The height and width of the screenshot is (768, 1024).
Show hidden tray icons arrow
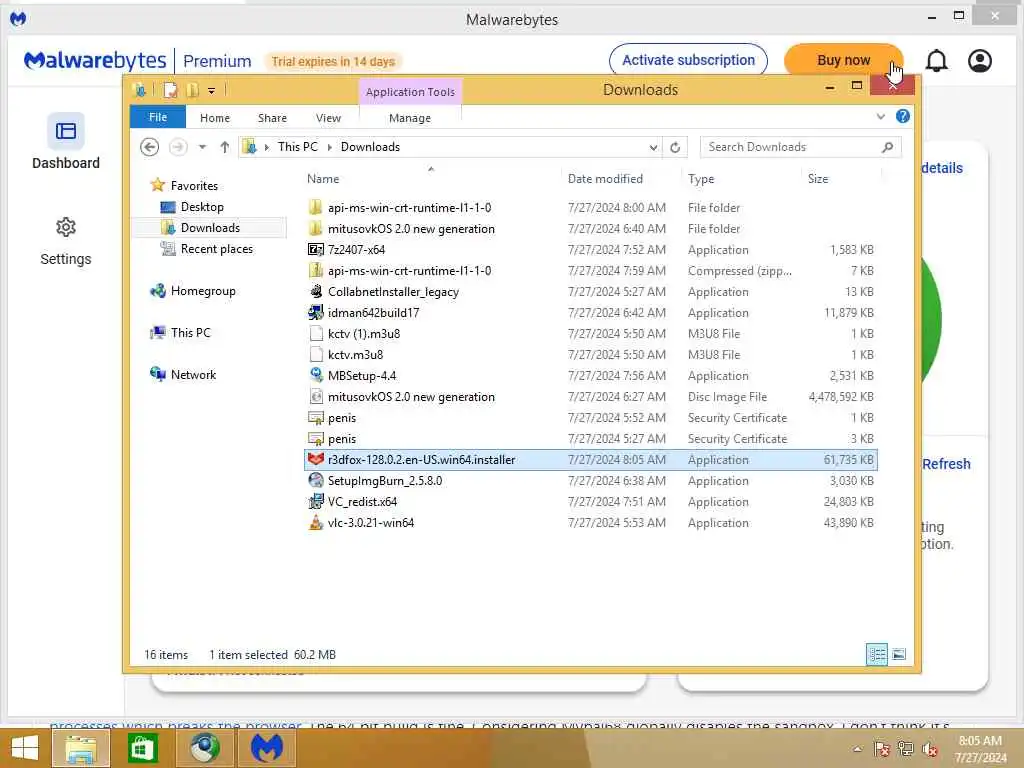tap(857, 749)
